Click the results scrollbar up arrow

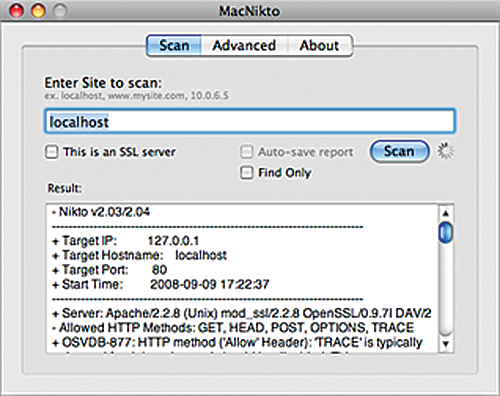click(x=446, y=213)
